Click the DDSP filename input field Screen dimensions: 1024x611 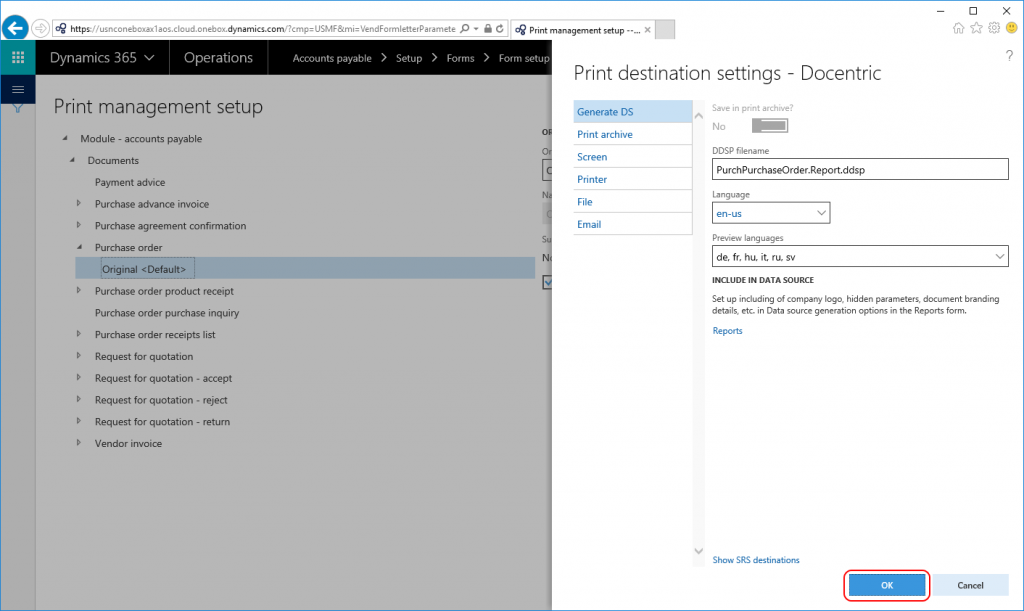(x=860, y=170)
